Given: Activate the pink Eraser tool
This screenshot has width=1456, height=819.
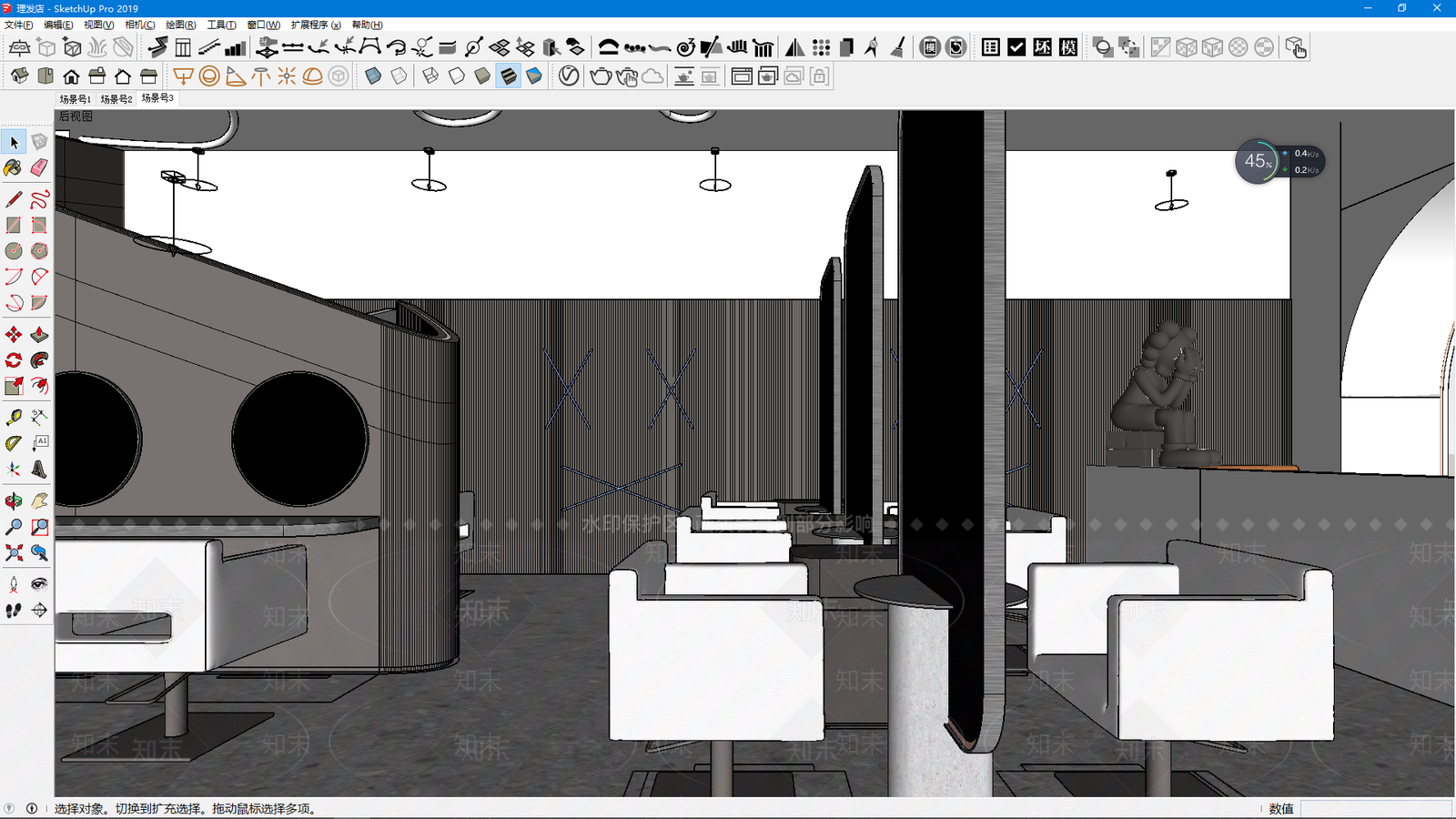Looking at the screenshot, I should 39,167.
